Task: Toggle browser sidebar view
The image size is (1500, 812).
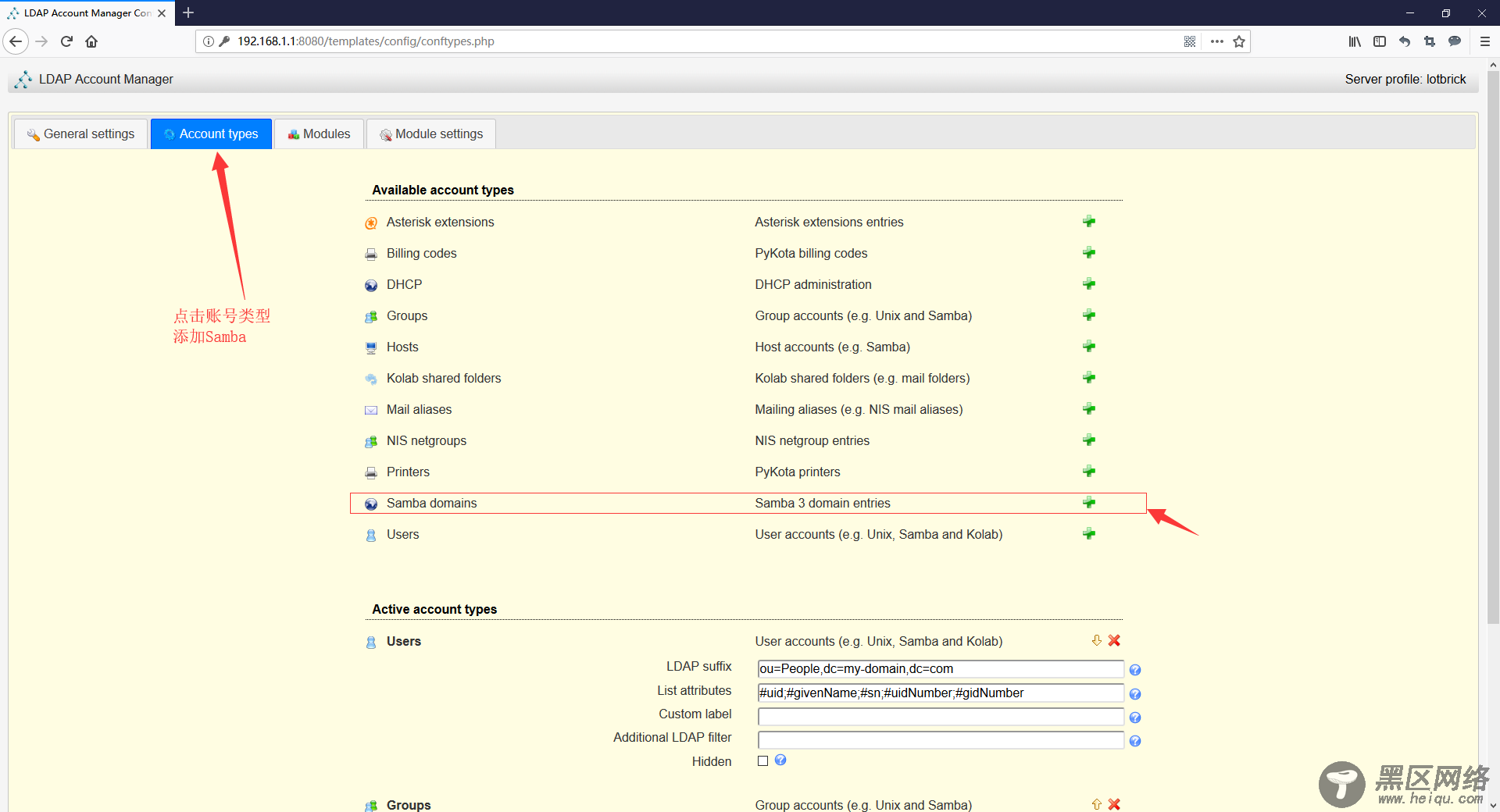Action: coord(1380,41)
